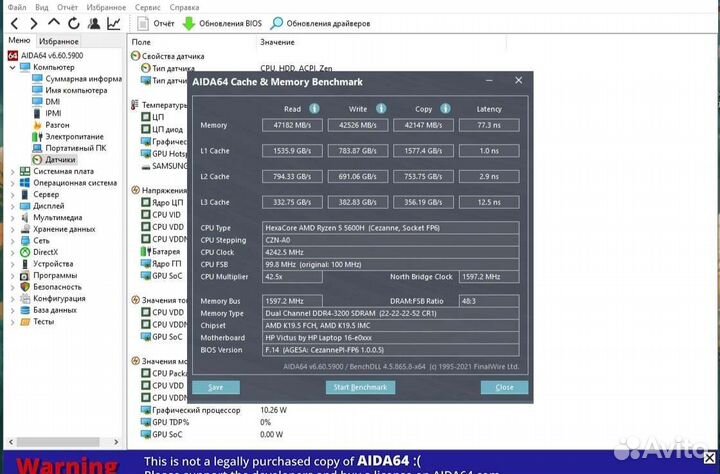The width and height of the screenshot is (720, 474).
Task: Expand the DirectX tree node
Action: (x=12, y=252)
